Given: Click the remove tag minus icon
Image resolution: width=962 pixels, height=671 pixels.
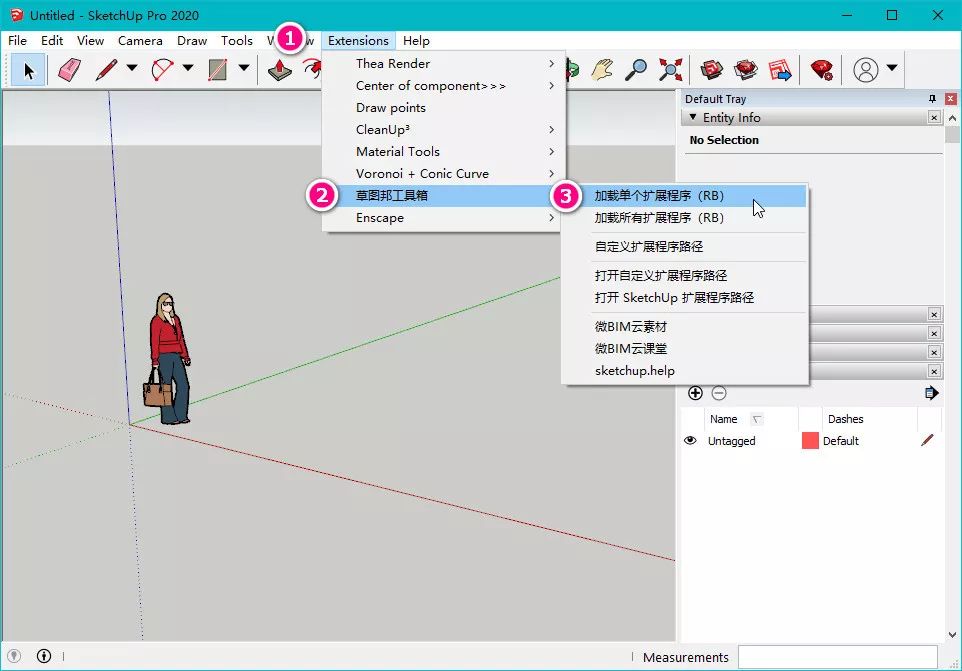Looking at the screenshot, I should 719,393.
